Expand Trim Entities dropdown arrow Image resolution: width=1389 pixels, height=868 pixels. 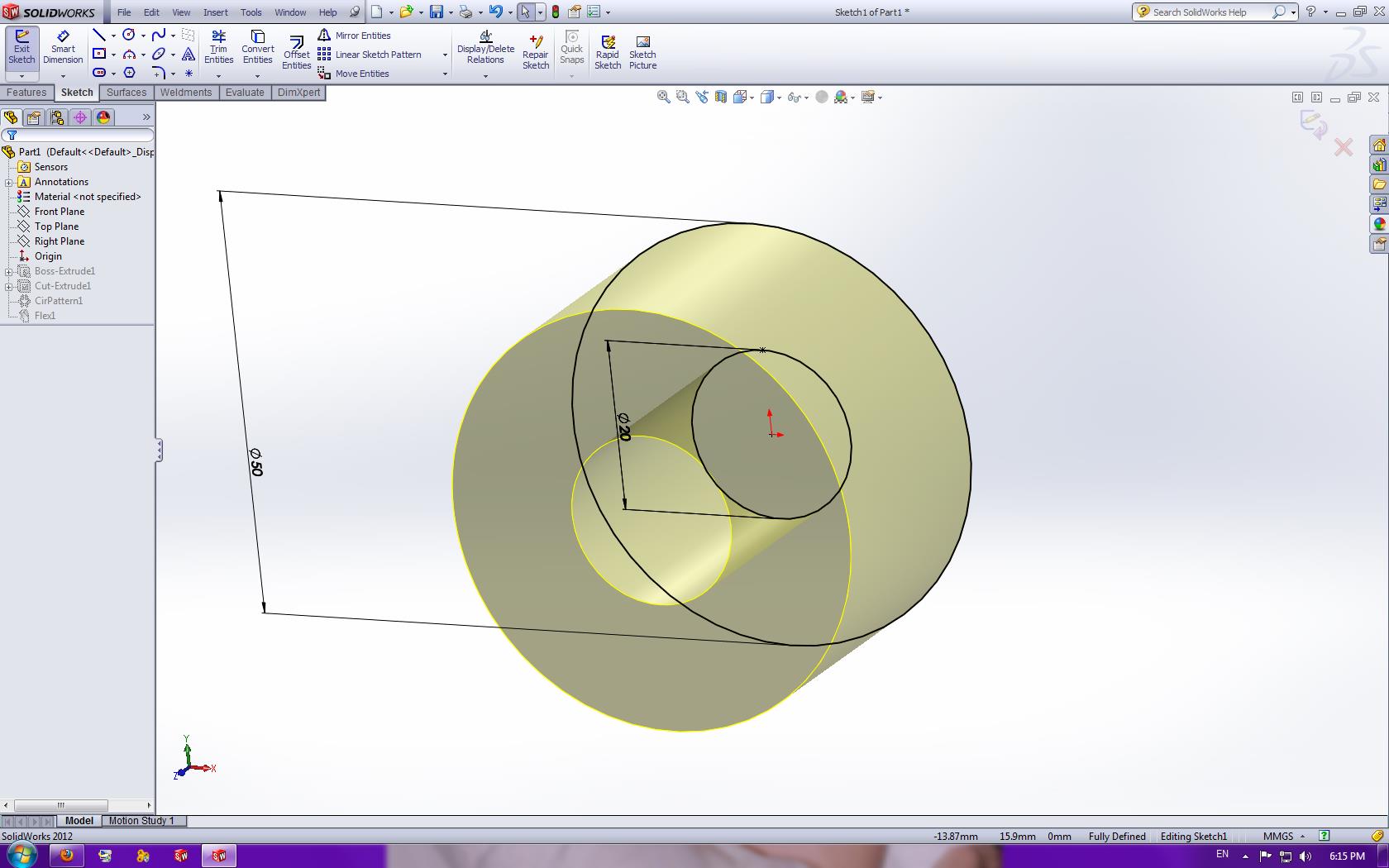coord(218,76)
